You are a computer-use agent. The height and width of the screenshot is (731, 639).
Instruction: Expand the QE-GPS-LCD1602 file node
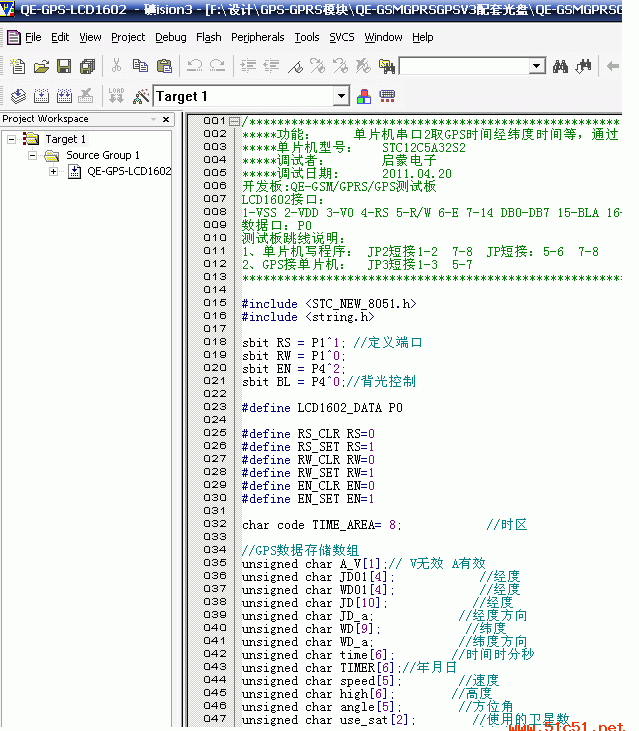tap(53, 171)
